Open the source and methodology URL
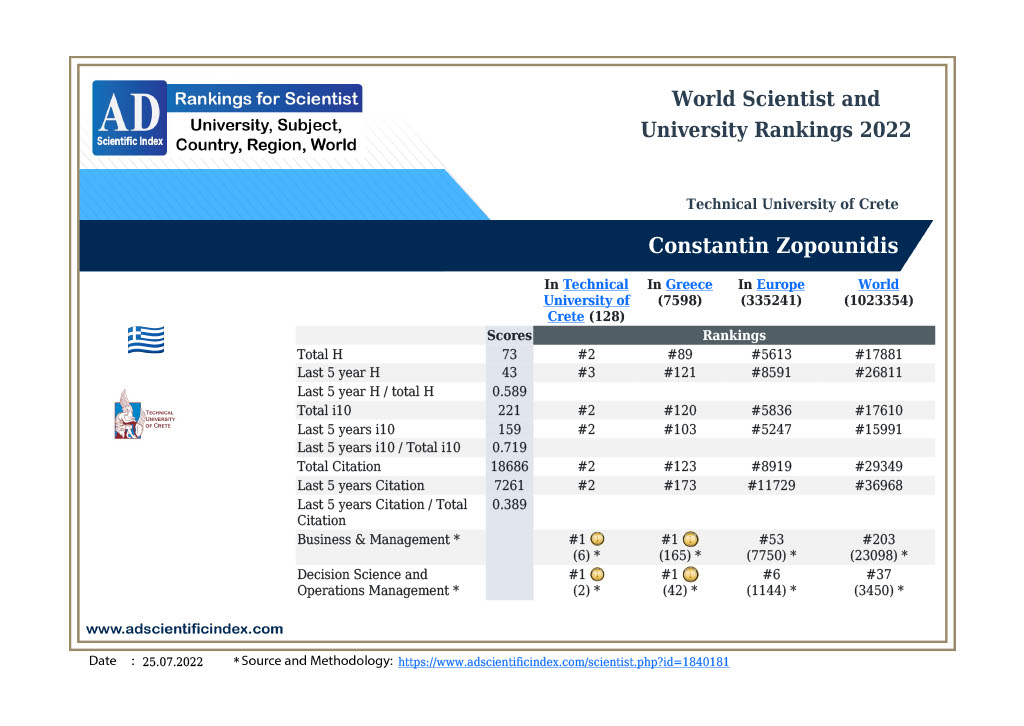The width and height of the screenshot is (1024, 726). [564, 662]
